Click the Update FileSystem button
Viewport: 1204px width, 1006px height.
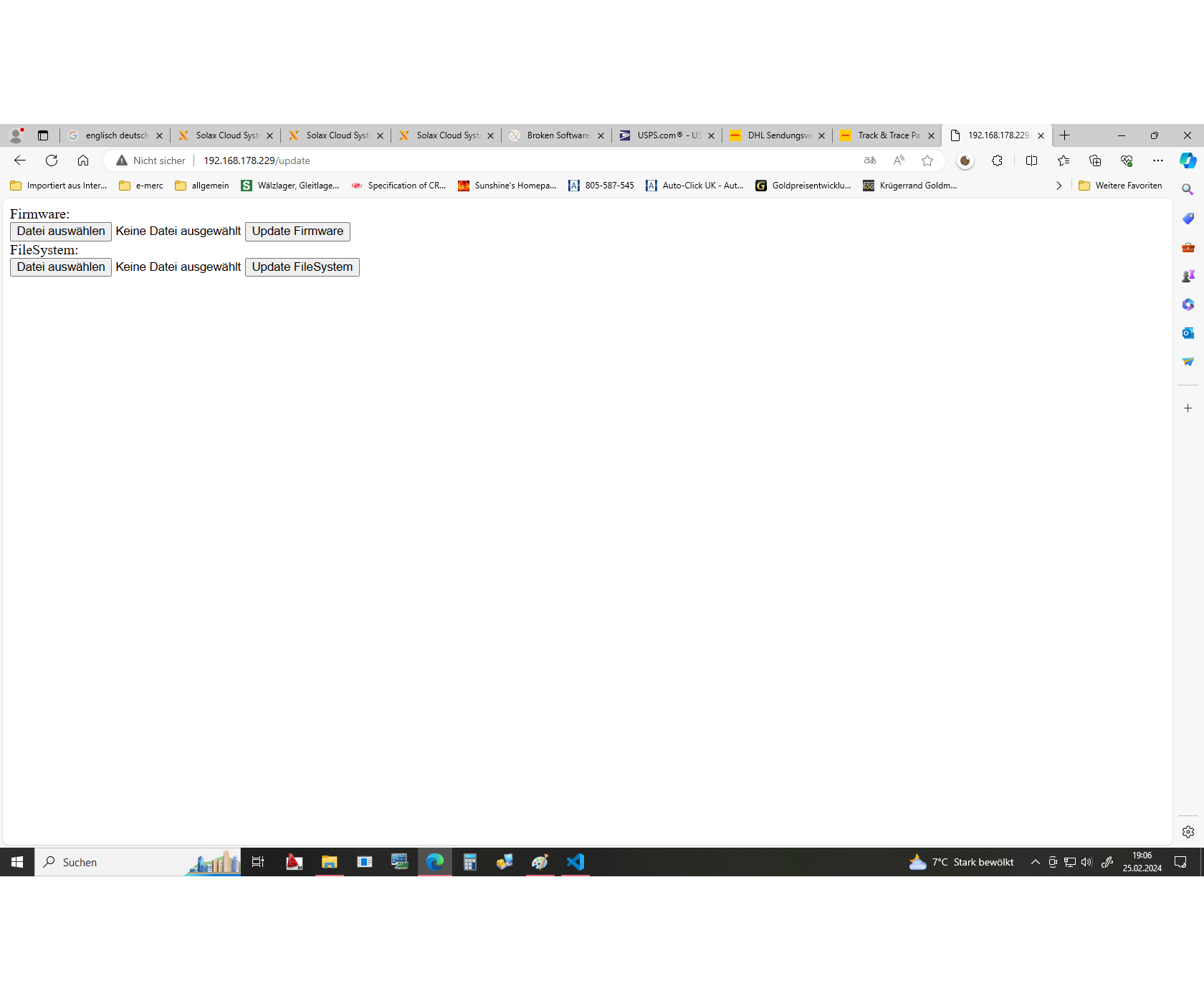pos(302,267)
